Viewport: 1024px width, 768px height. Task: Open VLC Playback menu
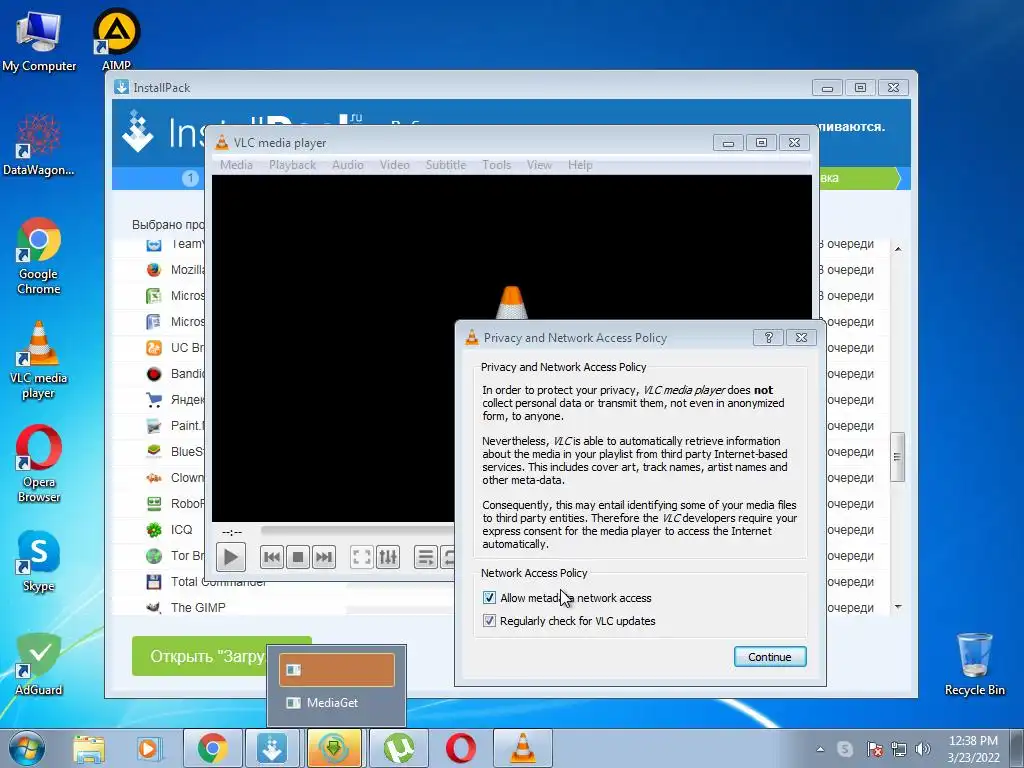292,165
